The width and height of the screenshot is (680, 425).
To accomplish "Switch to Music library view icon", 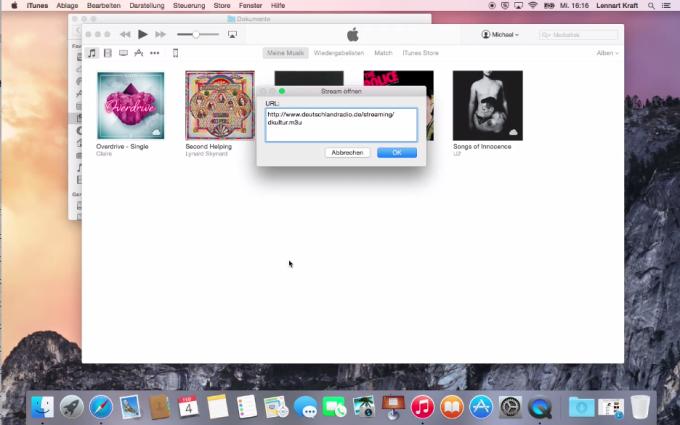I will coord(92,53).
